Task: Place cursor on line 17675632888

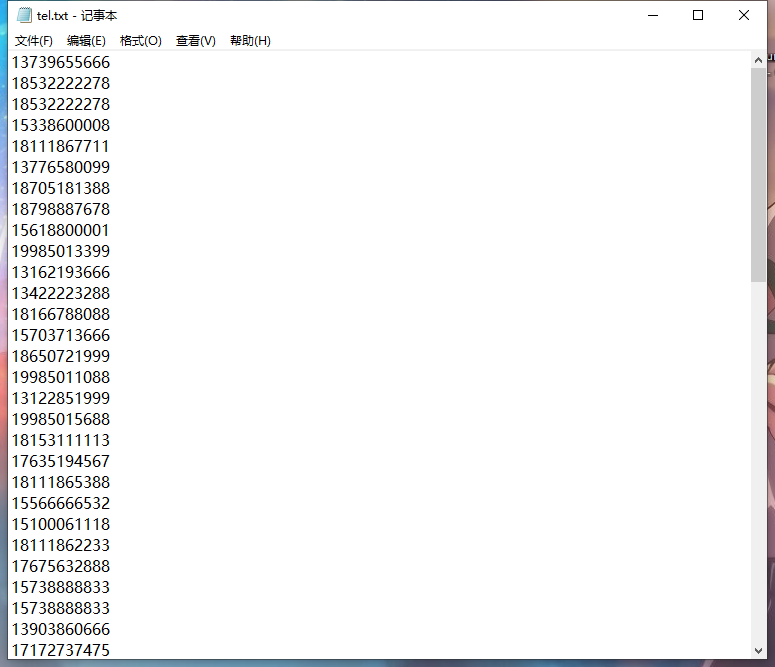Action: (61, 567)
